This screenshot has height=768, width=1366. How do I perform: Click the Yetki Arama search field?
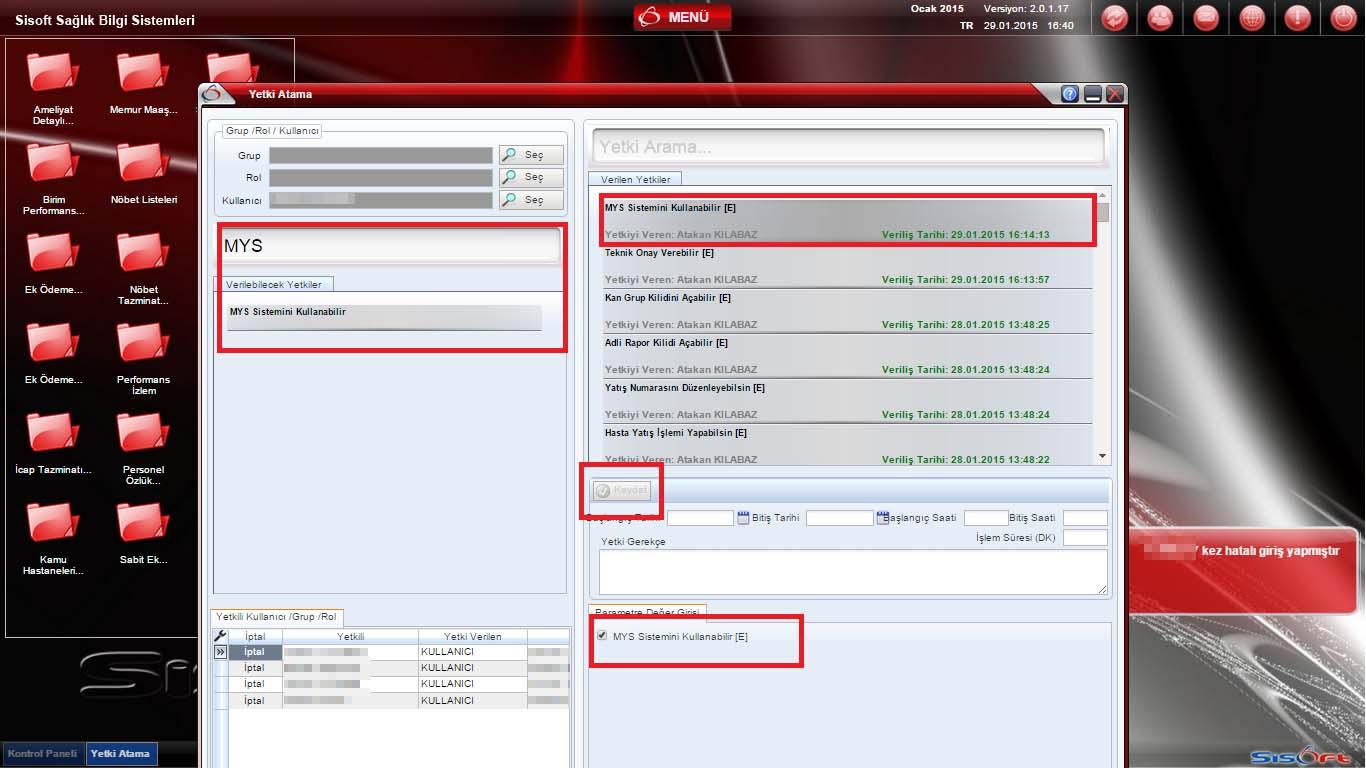[x=848, y=147]
